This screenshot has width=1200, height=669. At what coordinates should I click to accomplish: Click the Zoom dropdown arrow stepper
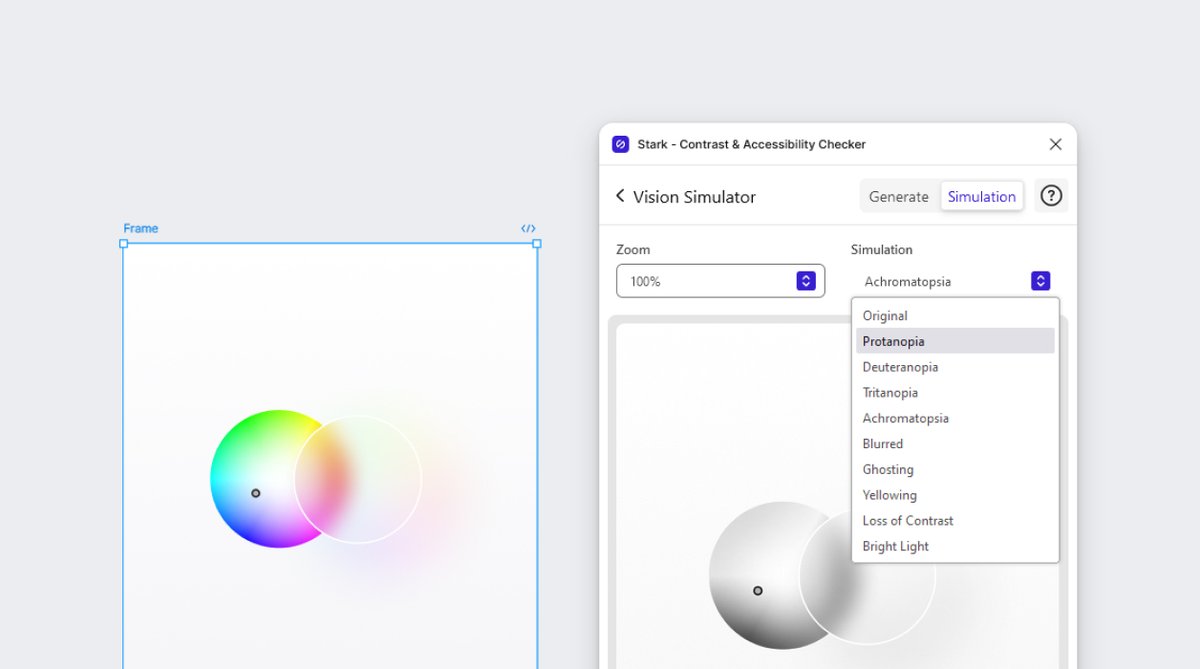806,281
